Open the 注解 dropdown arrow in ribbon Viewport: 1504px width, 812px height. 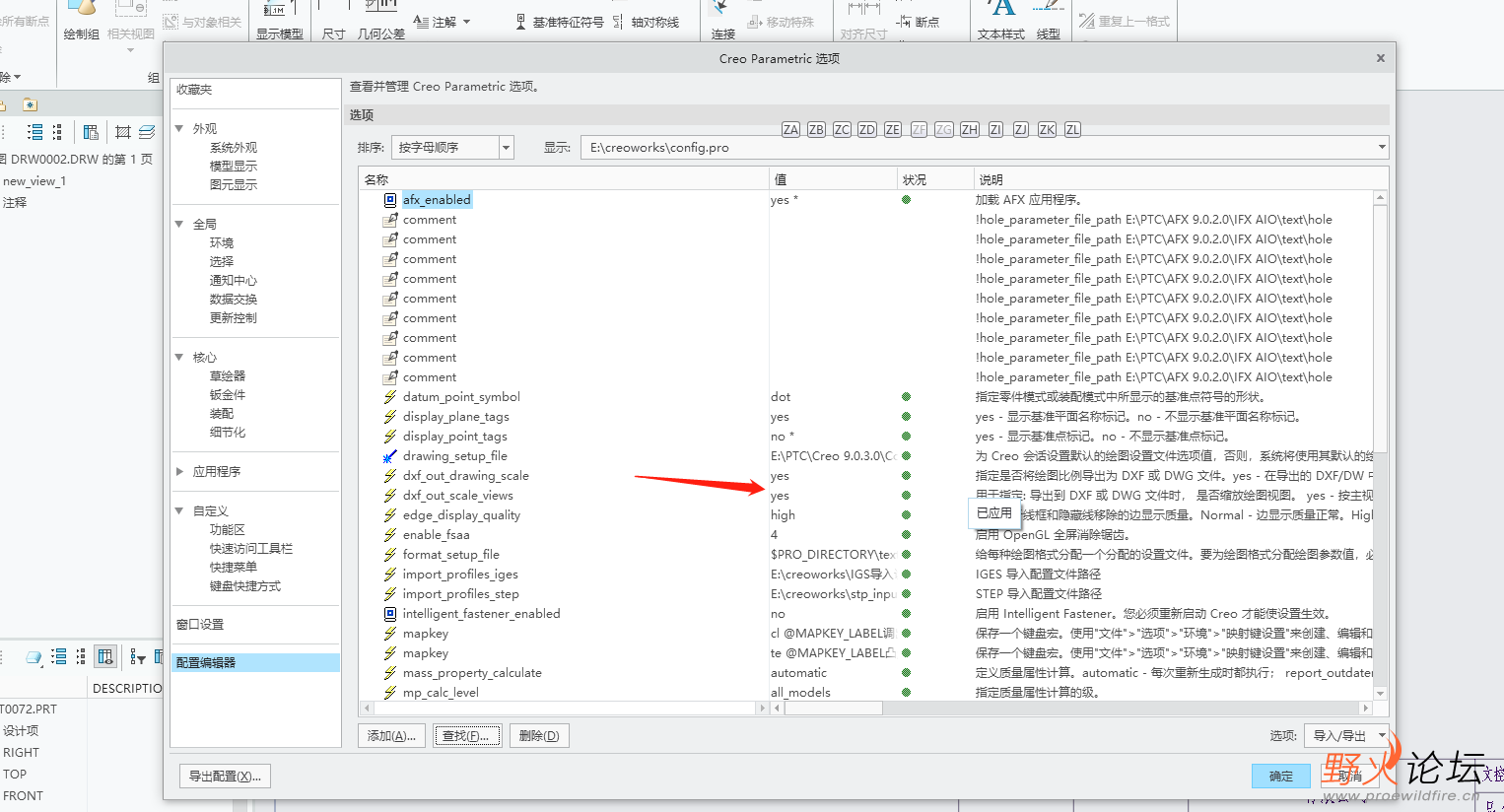pos(466,22)
